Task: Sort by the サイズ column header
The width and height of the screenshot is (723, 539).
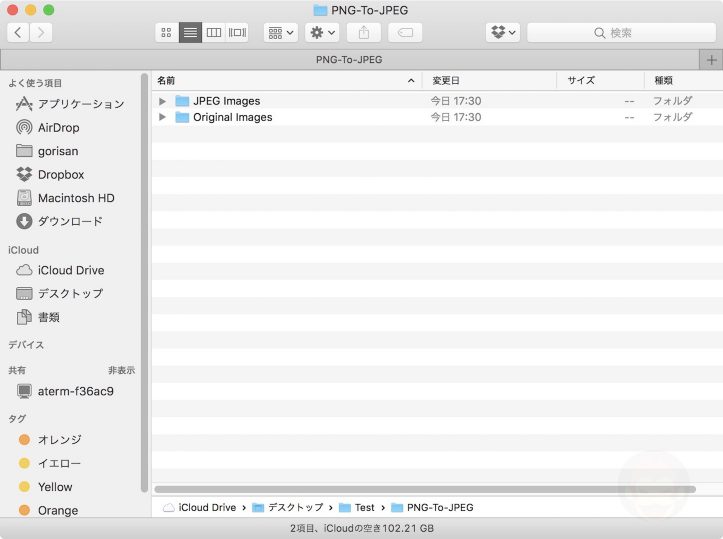Action: 600,81
